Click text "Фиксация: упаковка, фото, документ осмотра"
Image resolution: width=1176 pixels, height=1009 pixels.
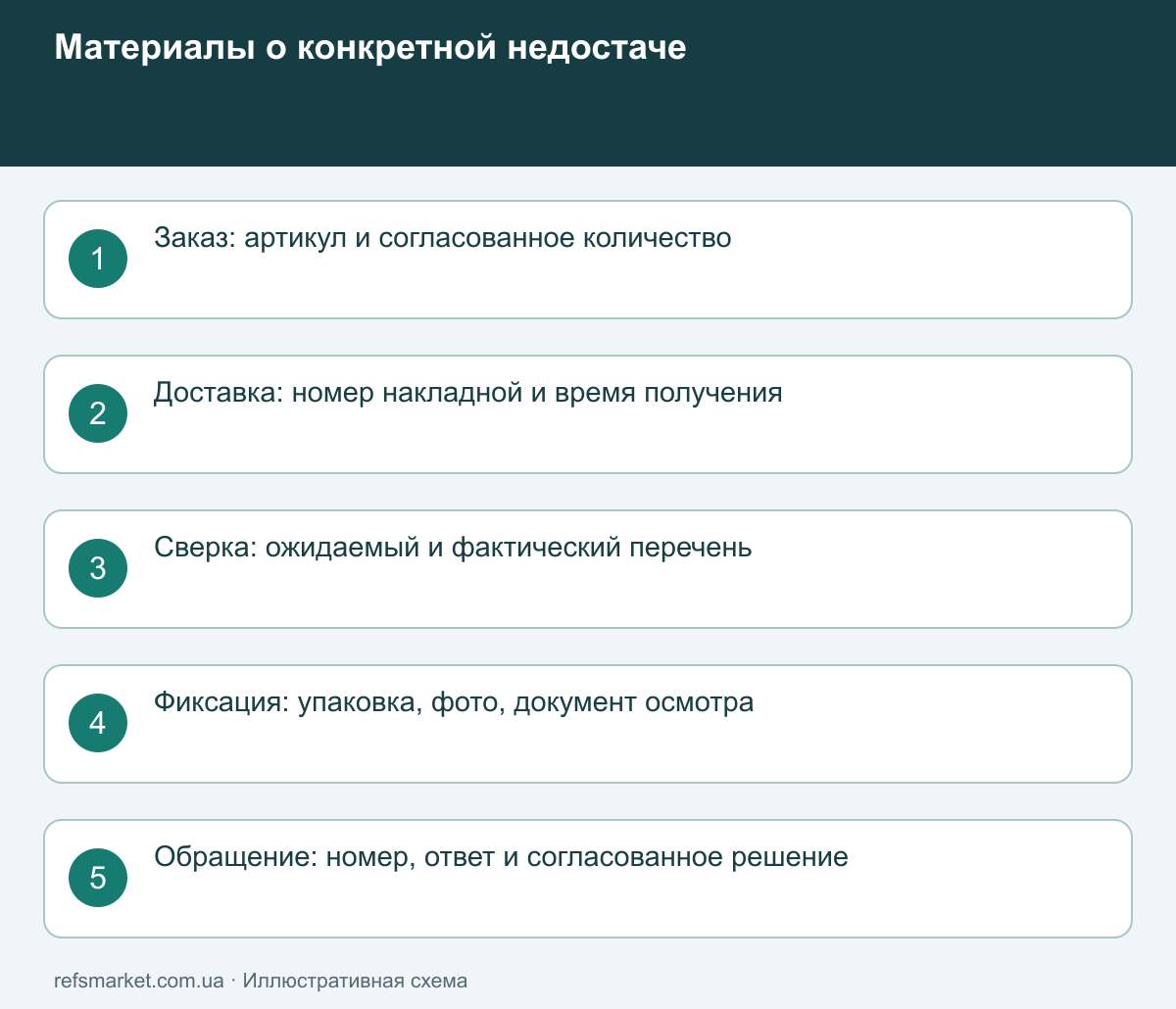(454, 702)
